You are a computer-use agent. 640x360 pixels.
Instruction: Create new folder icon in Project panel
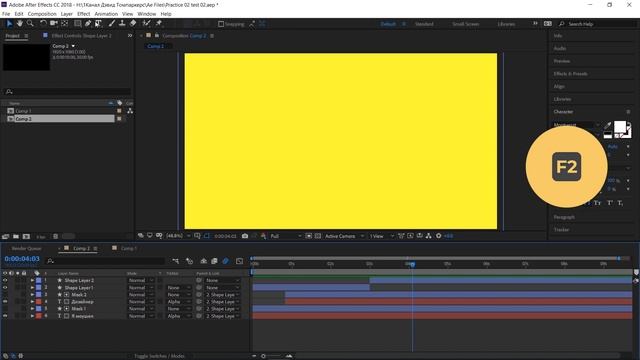16,236
